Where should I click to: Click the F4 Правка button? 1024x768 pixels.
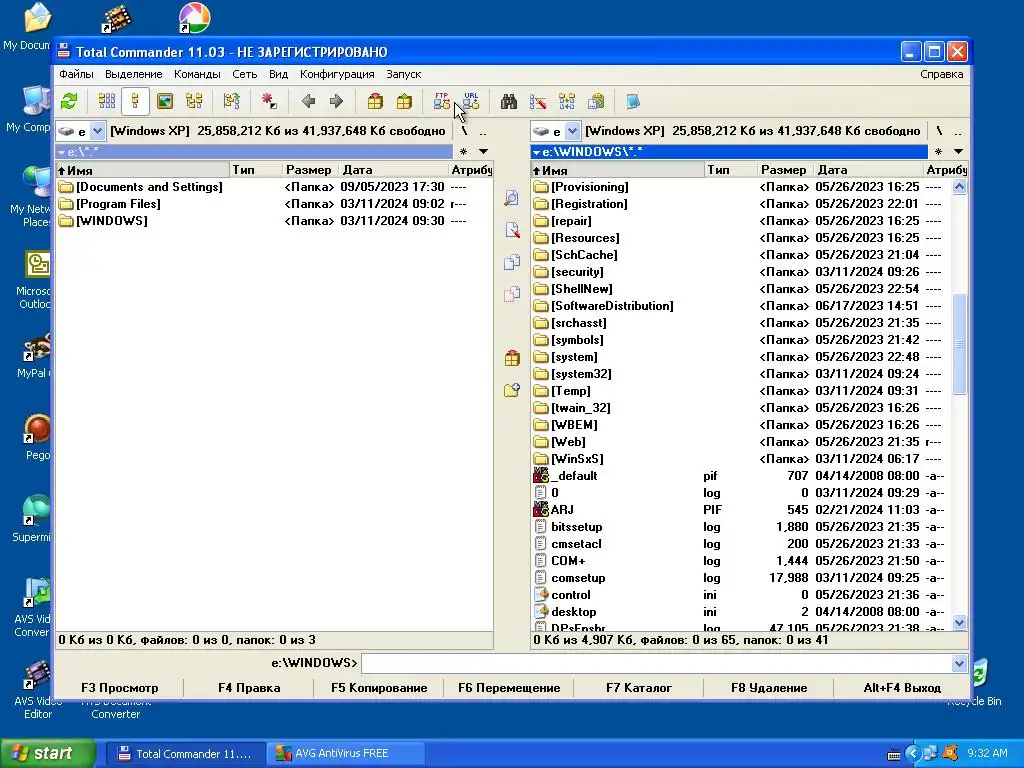pyautogui.click(x=249, y=688)
